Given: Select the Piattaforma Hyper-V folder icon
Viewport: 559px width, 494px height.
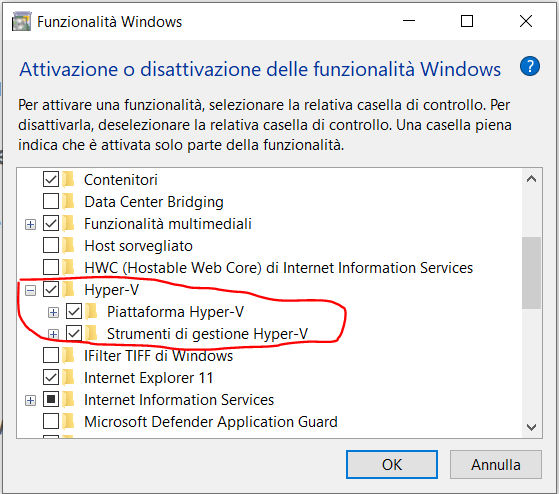Looking at the screenshot, I should 92,312.
